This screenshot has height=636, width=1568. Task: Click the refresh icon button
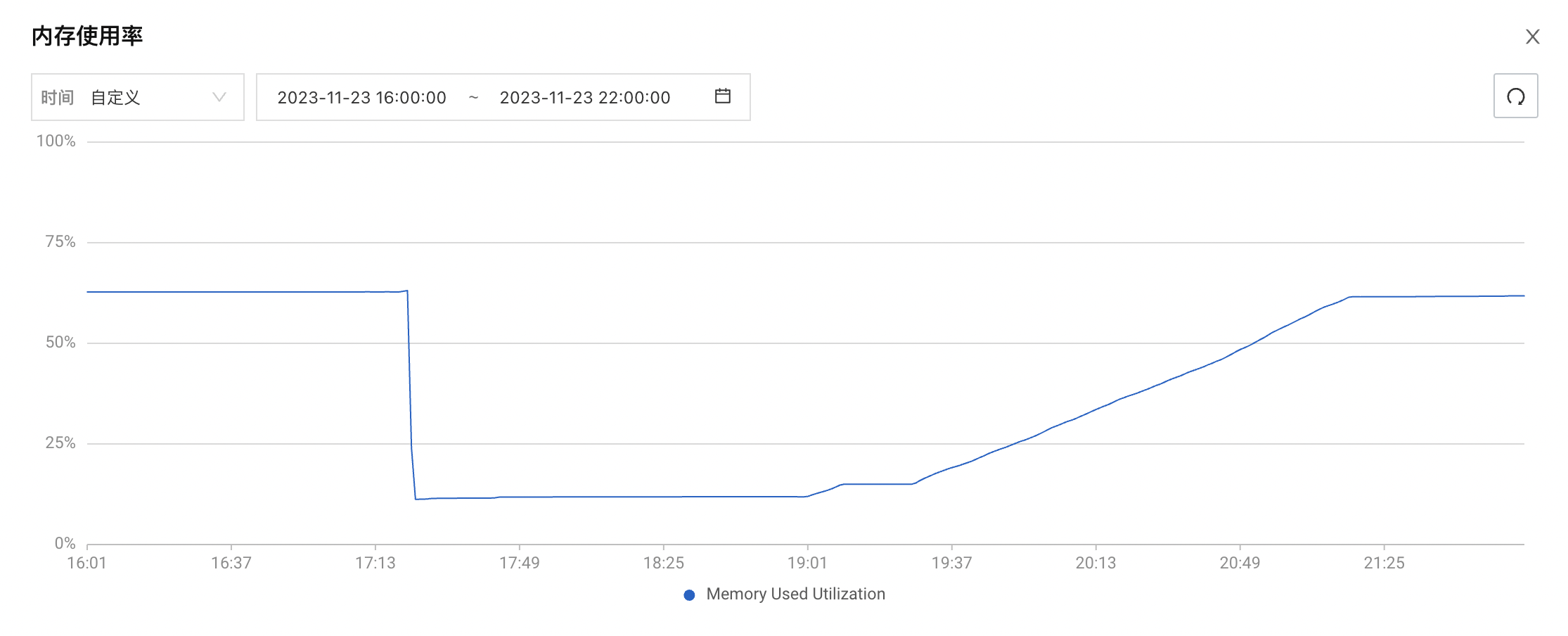click(x=1515, y=96)
